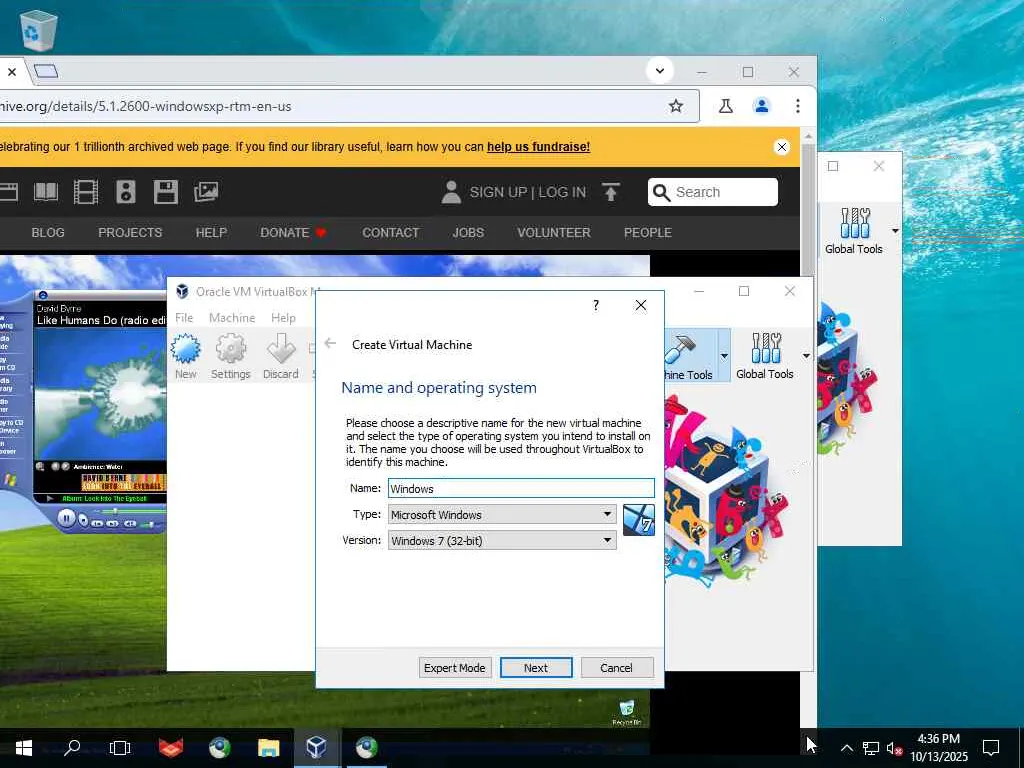This screenshot has height=768, width=1024.
Task: Open Archive.org video film icon
Action: pyautogui.click(x=86, y=192)
